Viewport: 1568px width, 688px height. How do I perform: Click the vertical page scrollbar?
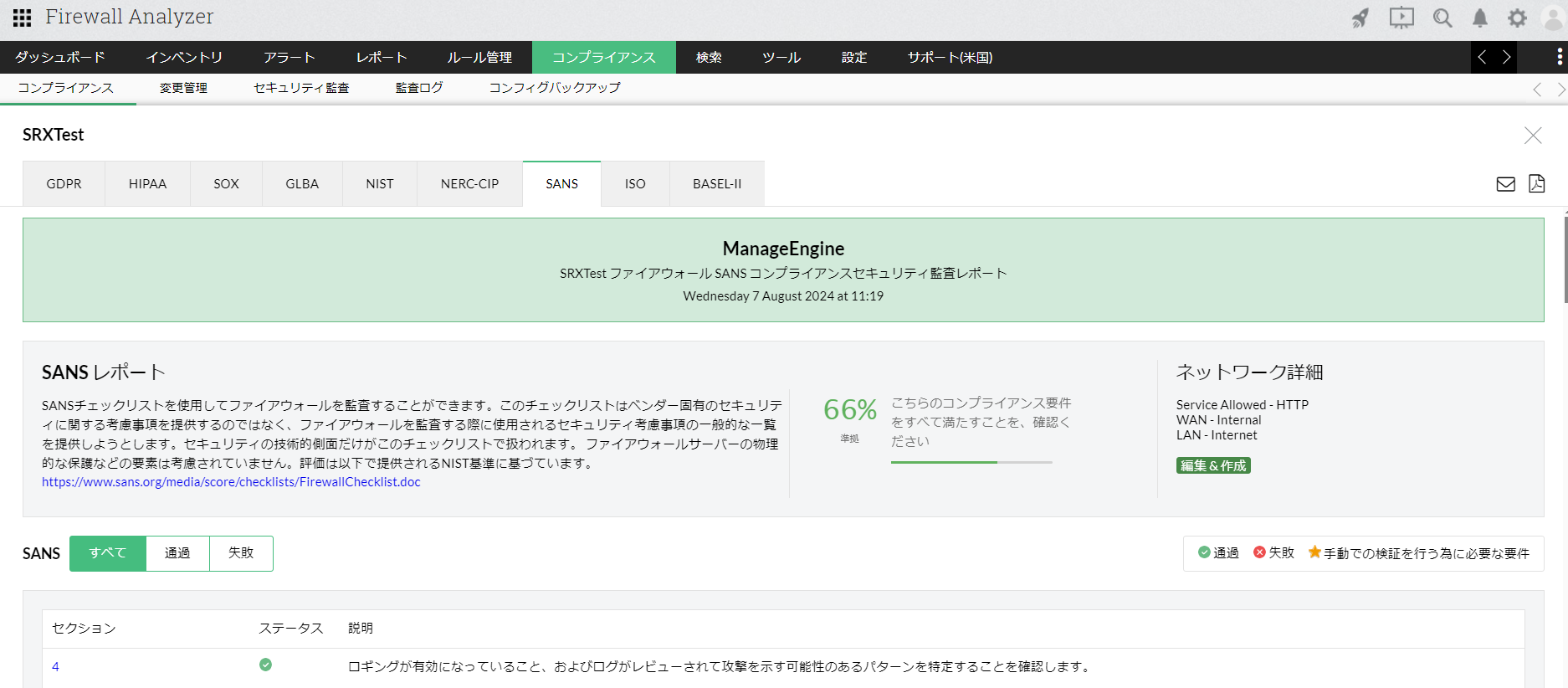tap(1565, 259)
